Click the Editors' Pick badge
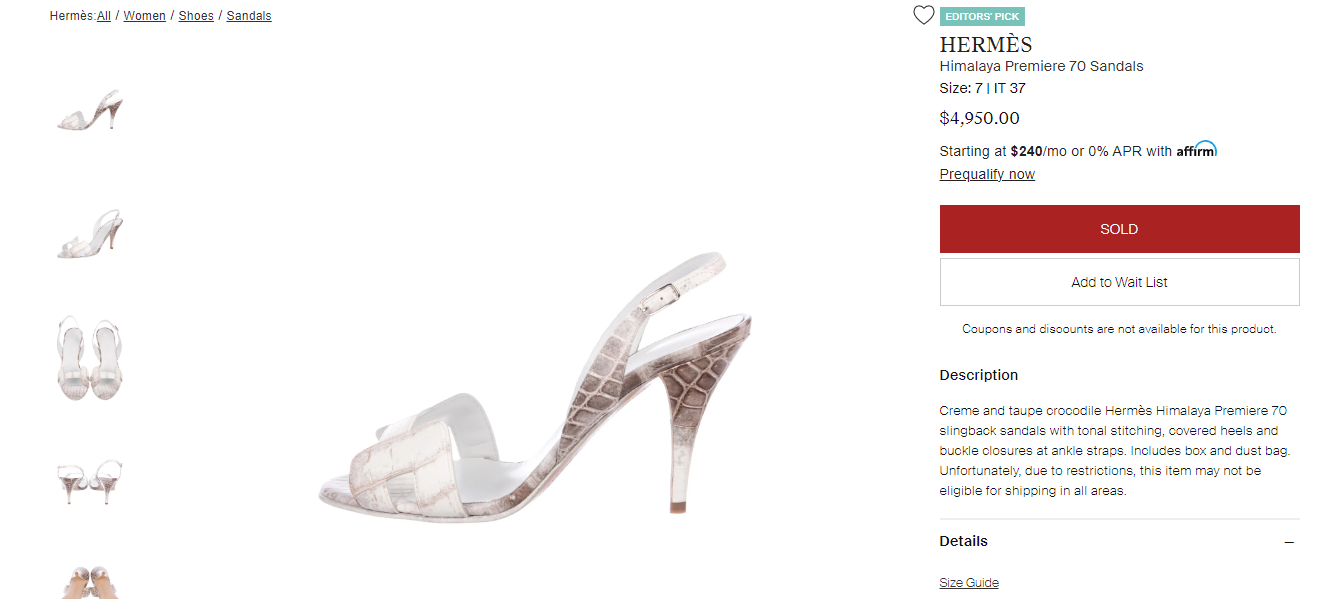Screen dimensions: 1330x599 tap(982, 16)
